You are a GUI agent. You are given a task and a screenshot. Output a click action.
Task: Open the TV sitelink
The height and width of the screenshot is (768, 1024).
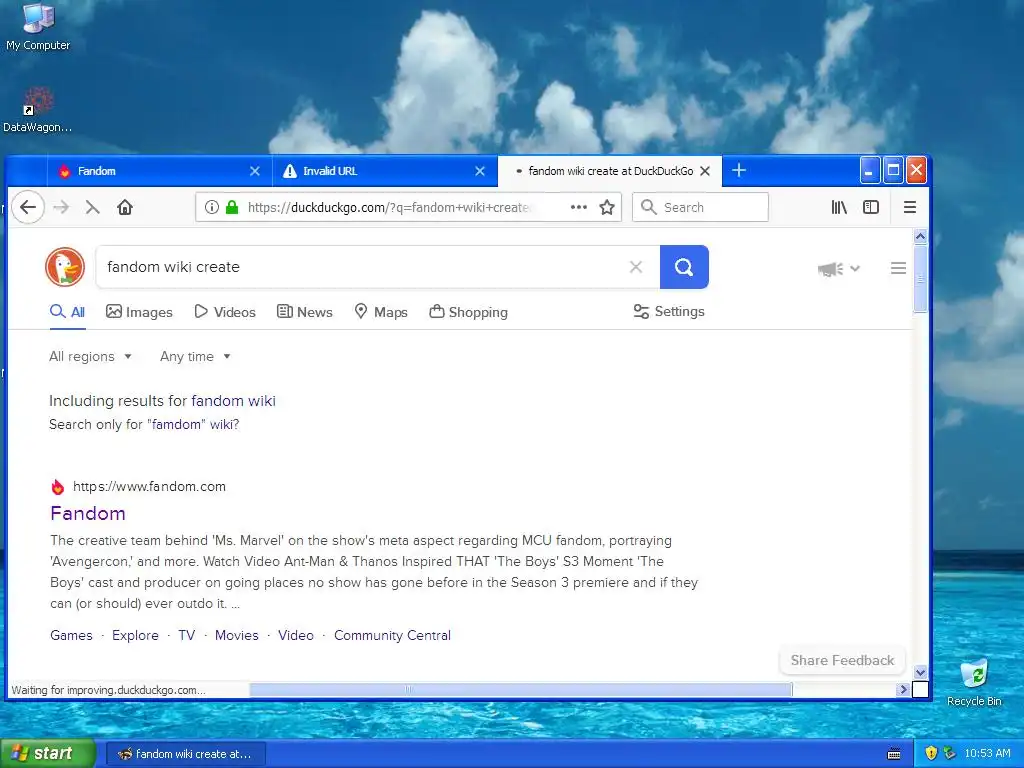187,635
